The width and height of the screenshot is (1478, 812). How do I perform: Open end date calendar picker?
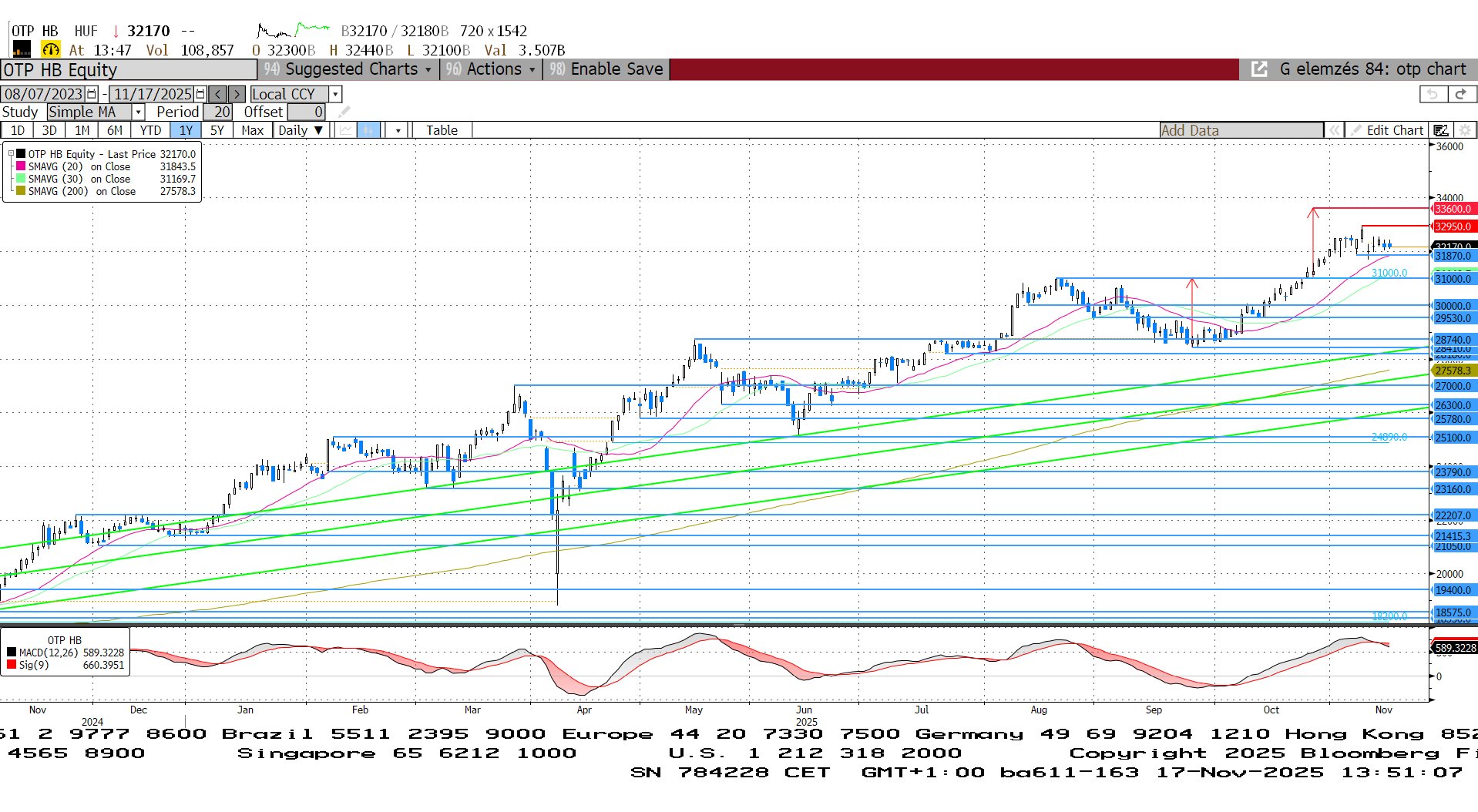200,94
